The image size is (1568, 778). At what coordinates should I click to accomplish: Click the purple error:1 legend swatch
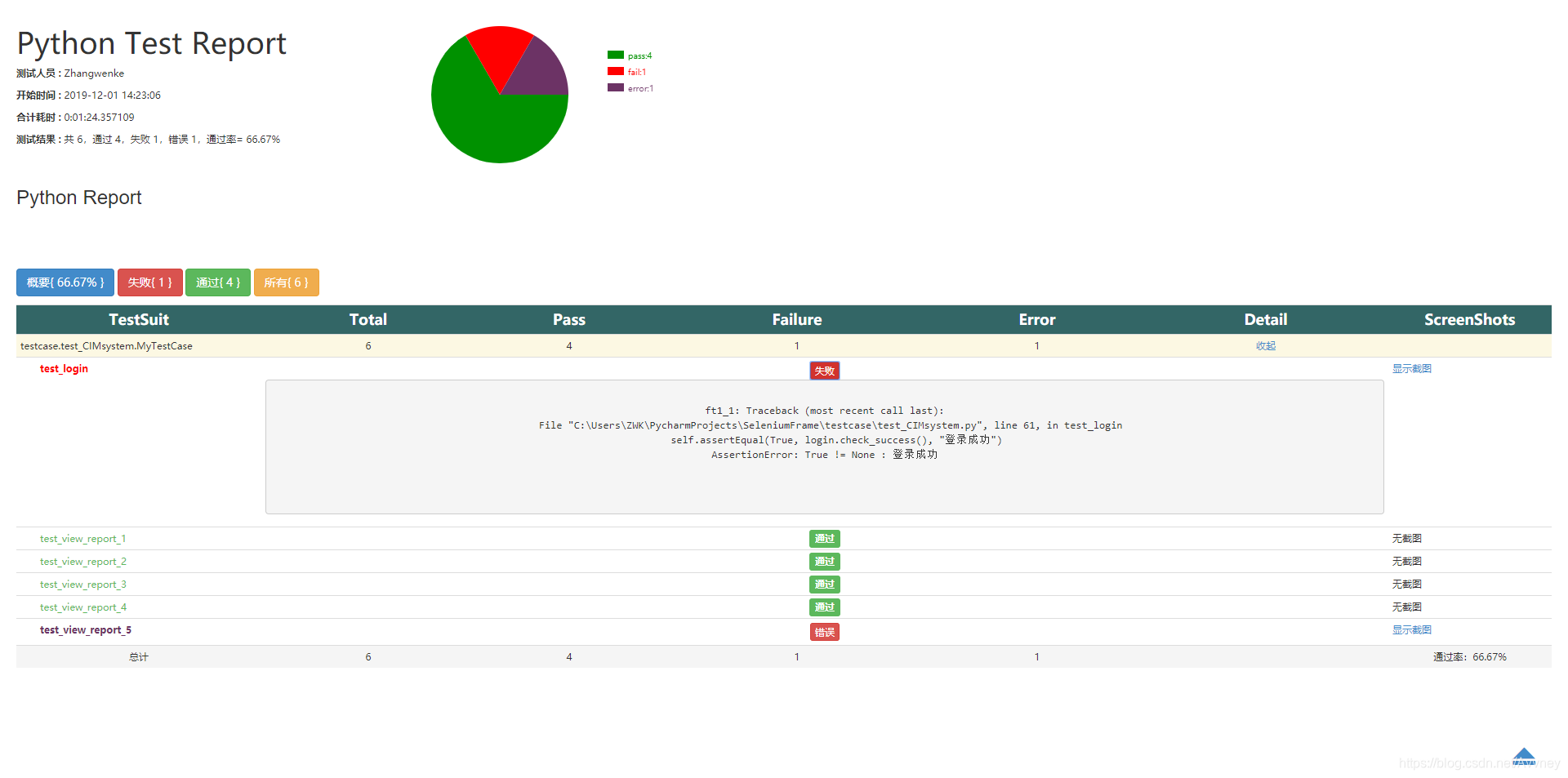point(616,87)
